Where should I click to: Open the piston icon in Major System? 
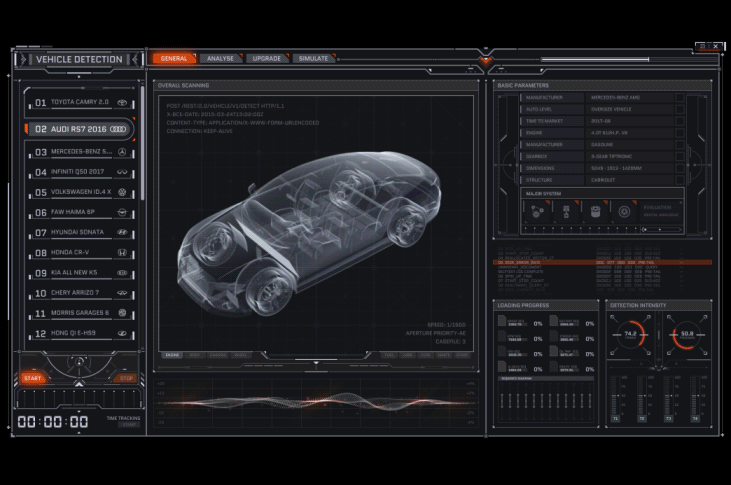(x=566, y=212)
